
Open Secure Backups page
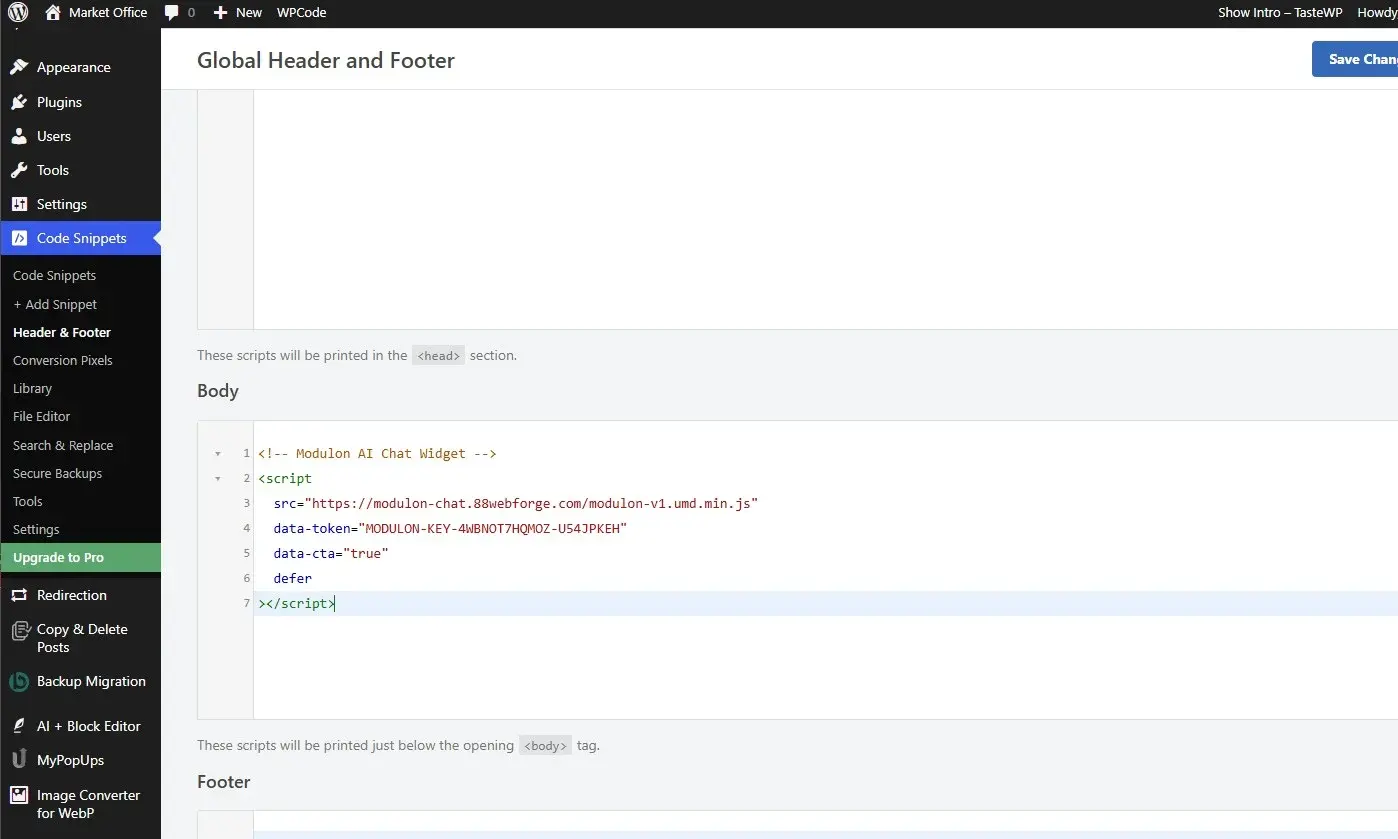57,473
